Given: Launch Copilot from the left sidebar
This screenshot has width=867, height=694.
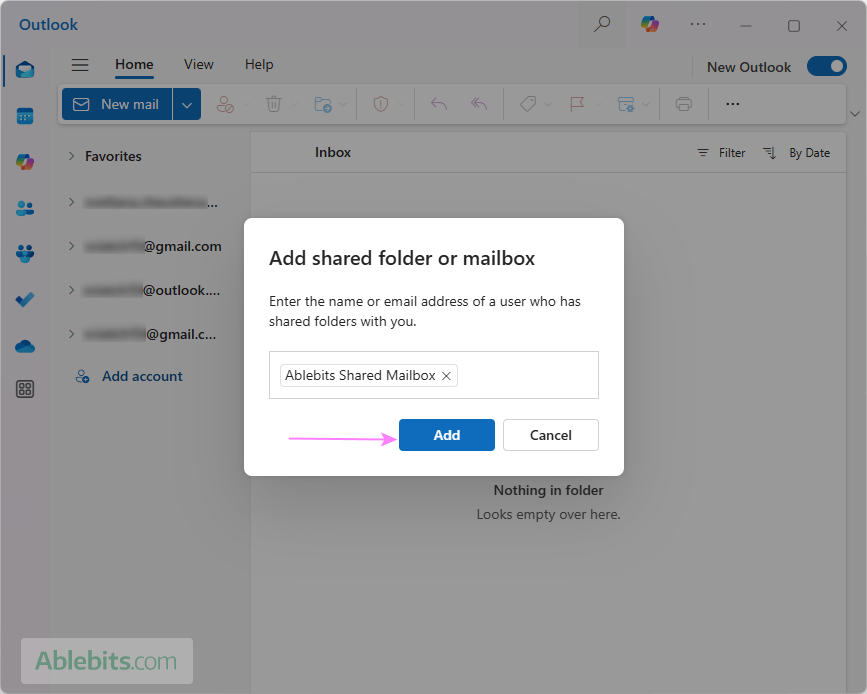Looking at the screenshot, I should 25,162.
